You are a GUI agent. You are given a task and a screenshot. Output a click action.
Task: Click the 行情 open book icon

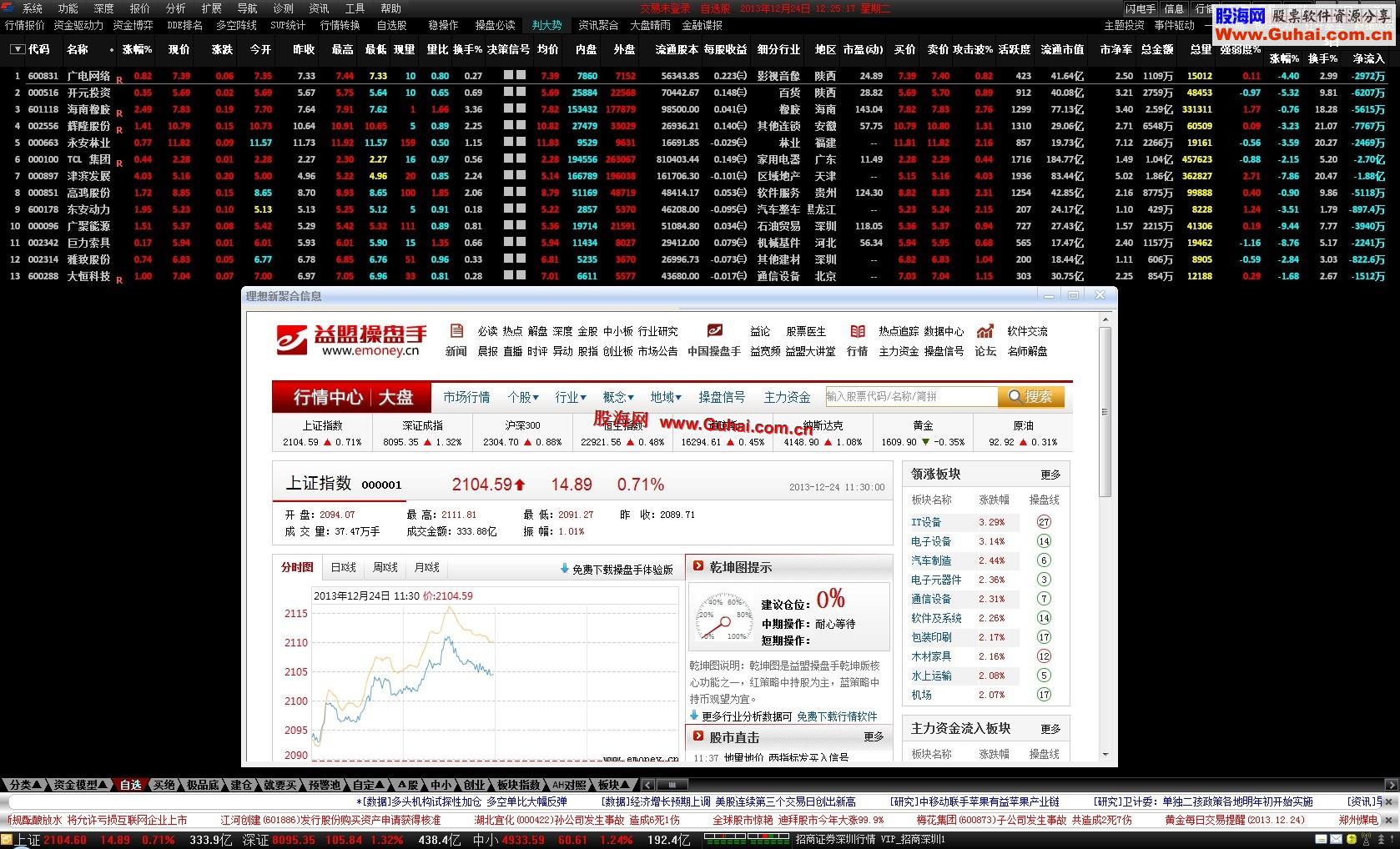857,331
